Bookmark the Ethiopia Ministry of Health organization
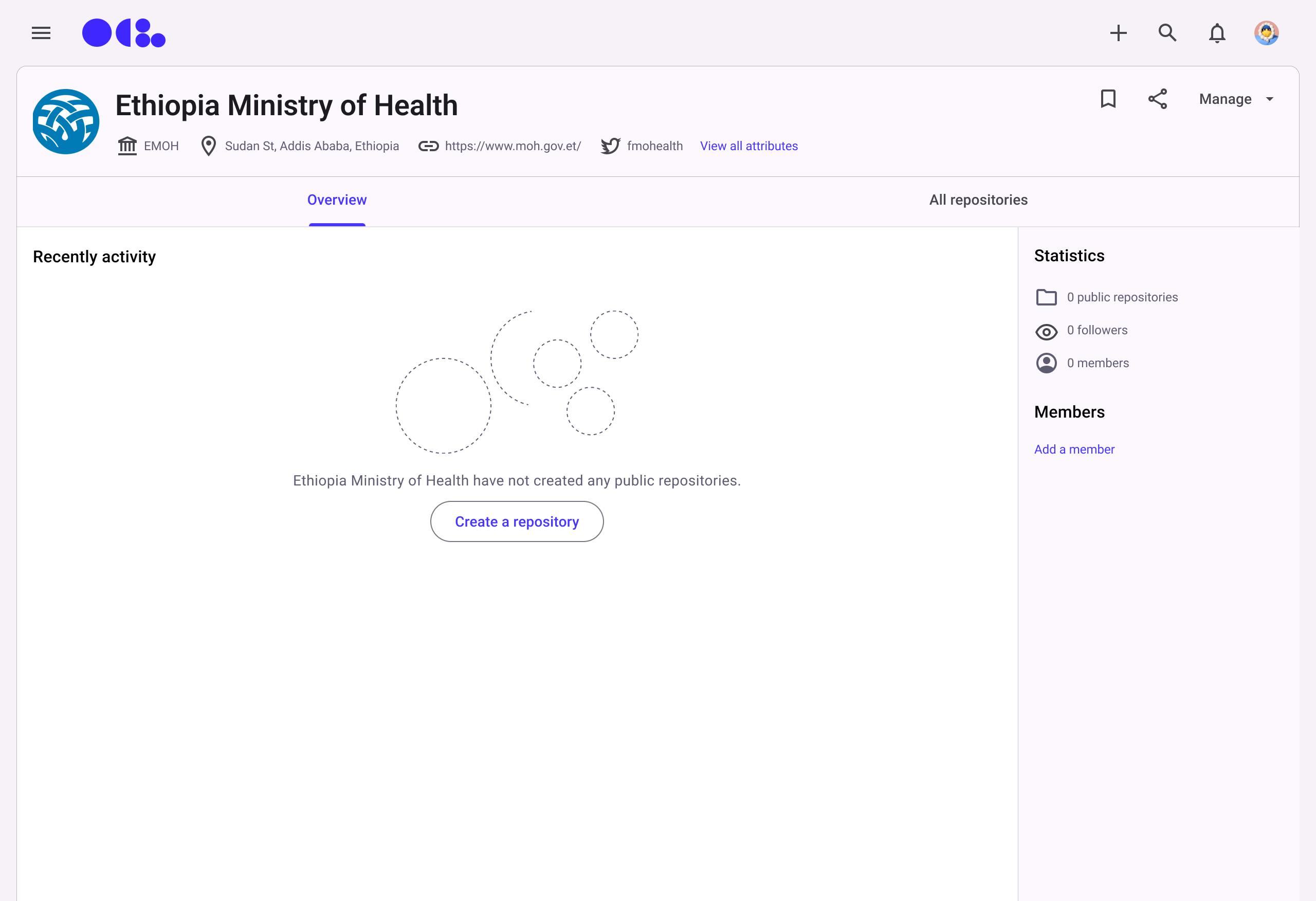 (1108, 99)
